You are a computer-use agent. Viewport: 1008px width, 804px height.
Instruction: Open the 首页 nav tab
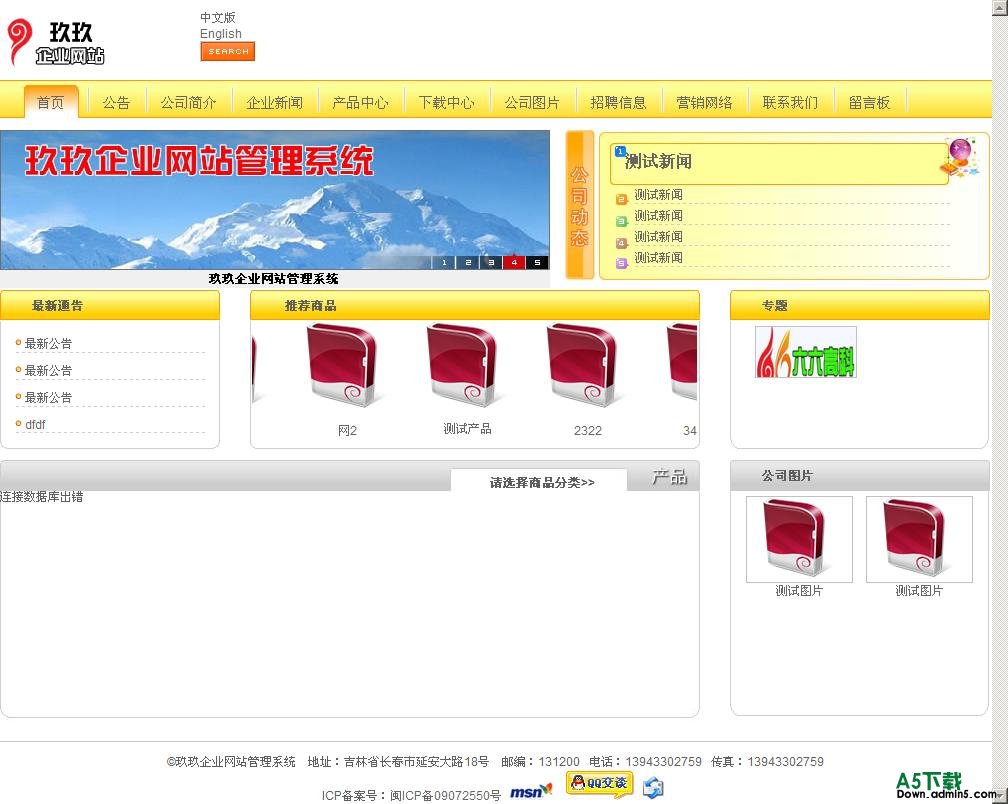tap(51, 102)
